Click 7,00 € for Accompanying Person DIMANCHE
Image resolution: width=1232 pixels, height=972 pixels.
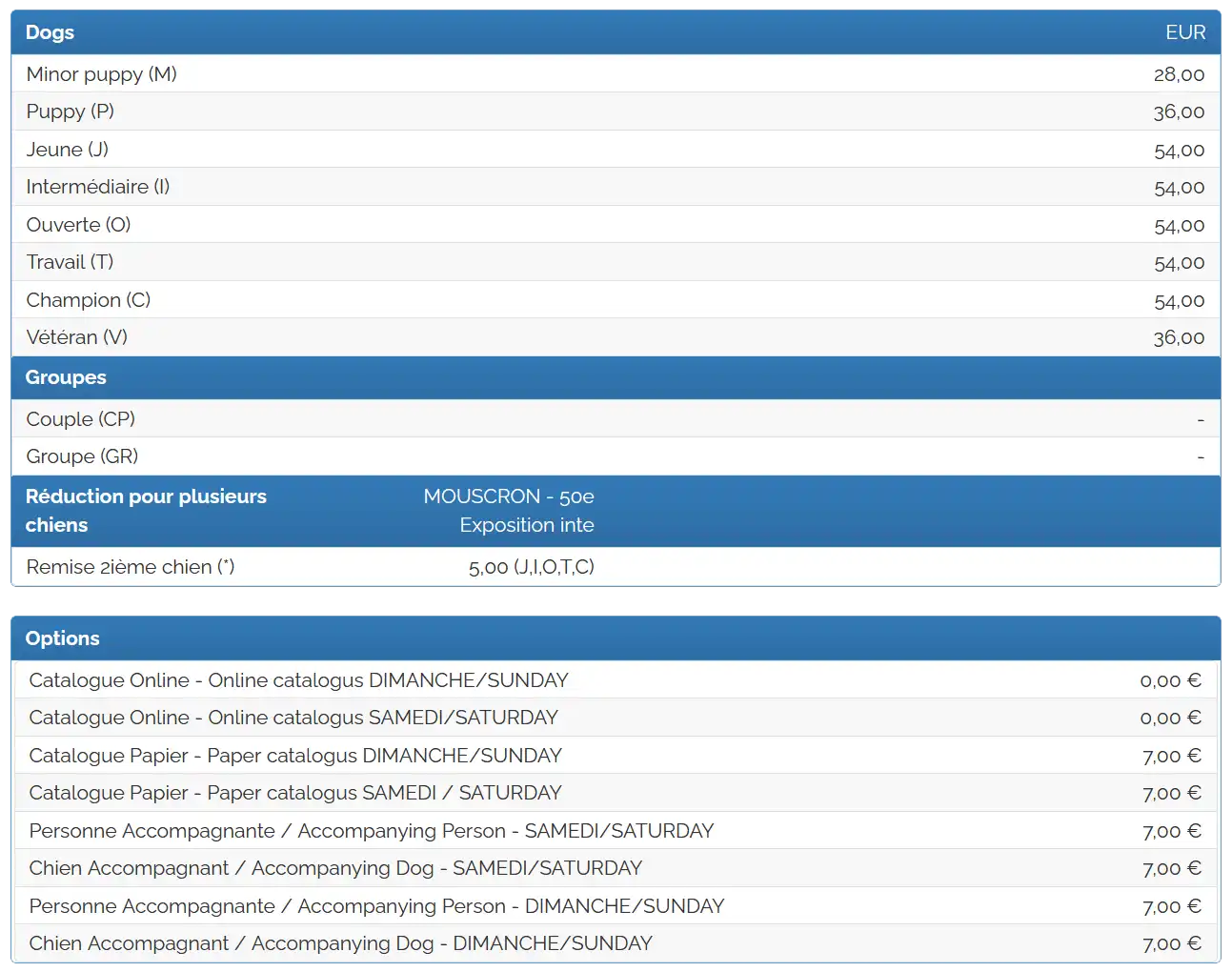click(1172, 906)
